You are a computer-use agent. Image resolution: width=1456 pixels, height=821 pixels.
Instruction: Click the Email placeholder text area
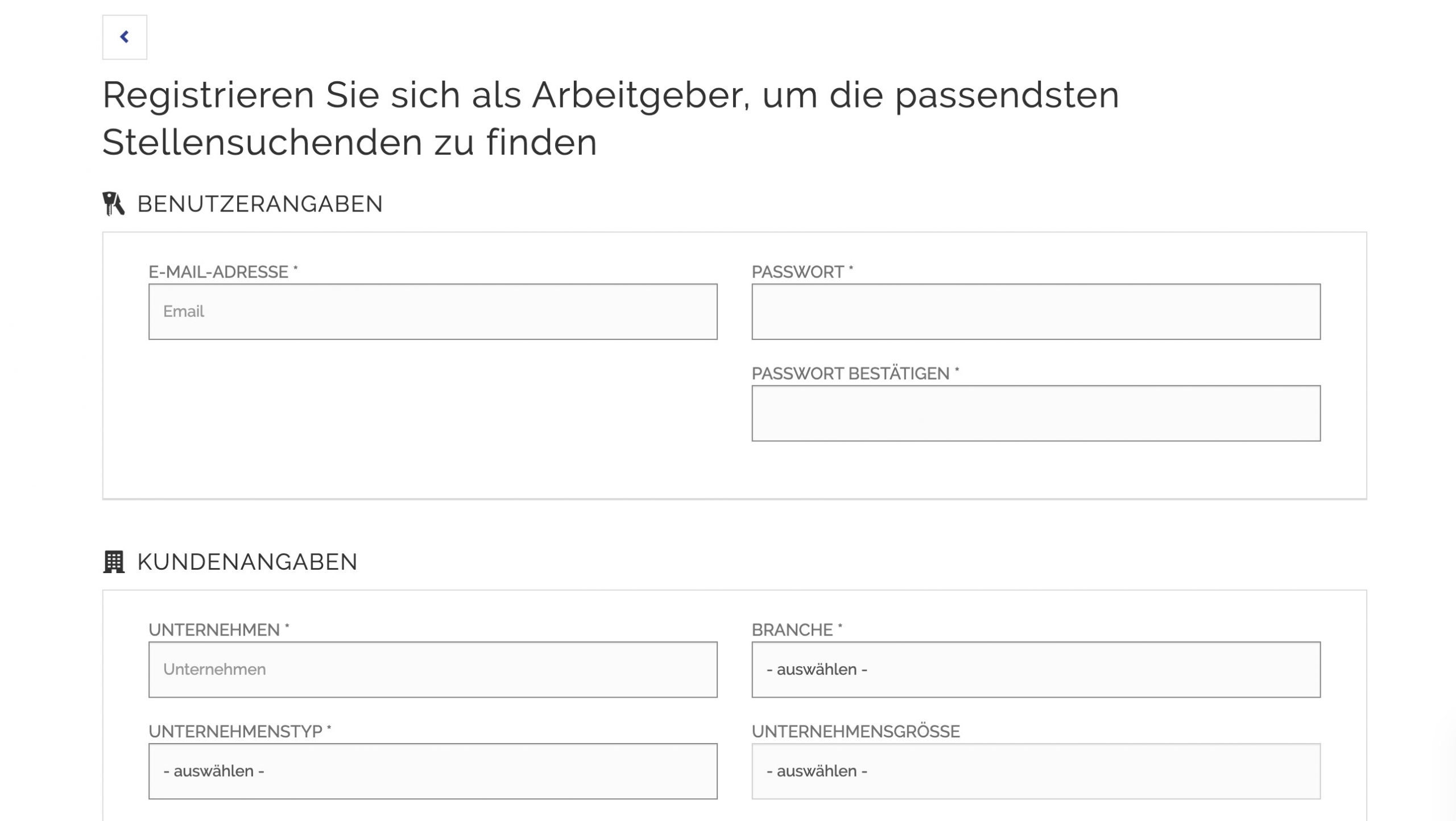click(x=184, y=311)
